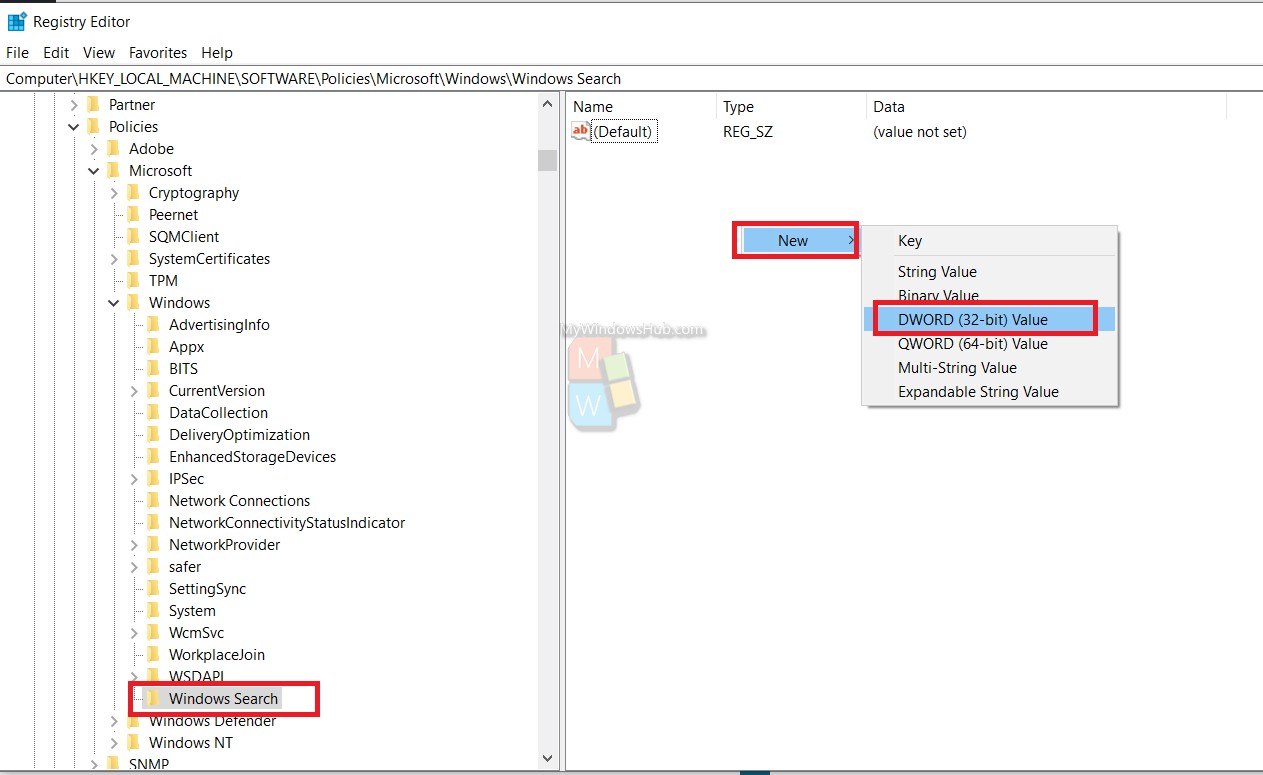The image size is (1263, 775).
Task: Click the Cryptography folder icon
Action: (x=134, y=192)
